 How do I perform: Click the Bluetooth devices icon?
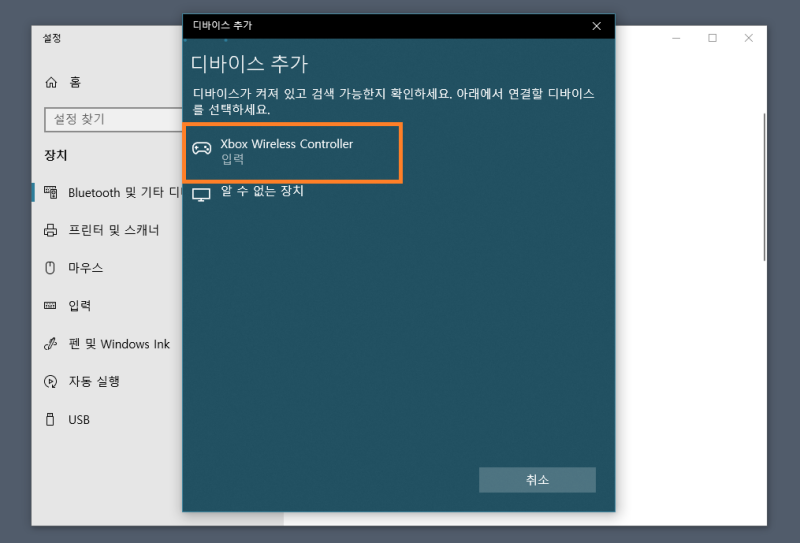point(51,192)
